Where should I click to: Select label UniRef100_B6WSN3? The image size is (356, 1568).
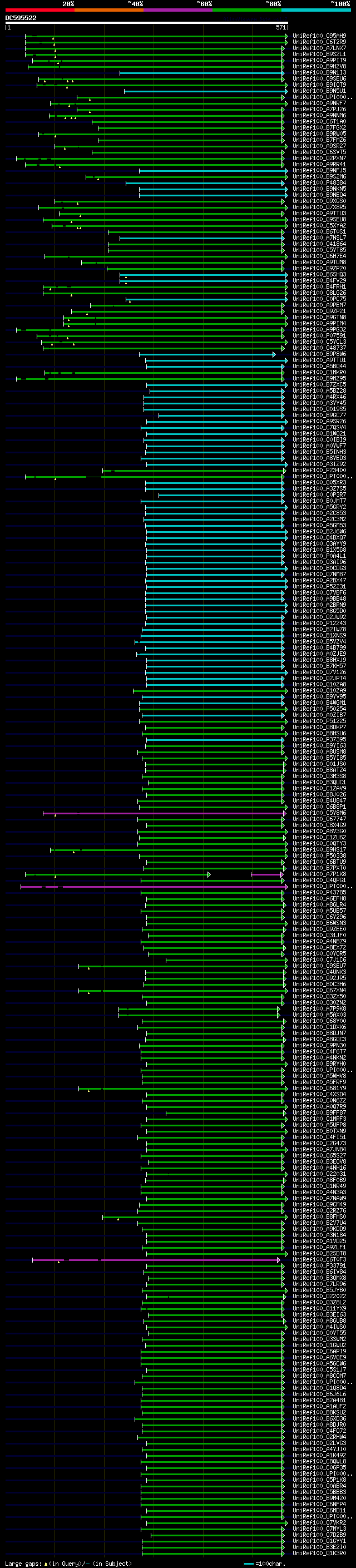pos(319,923)
